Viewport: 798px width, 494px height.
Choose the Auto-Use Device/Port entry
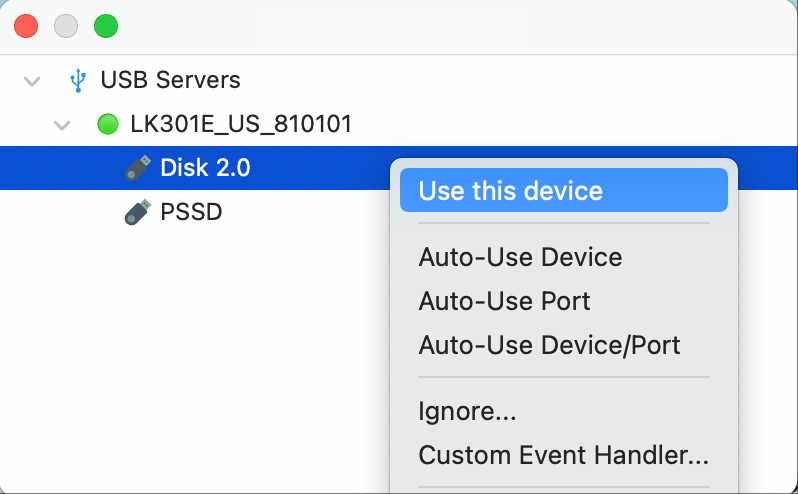click(x=549, y=345)
